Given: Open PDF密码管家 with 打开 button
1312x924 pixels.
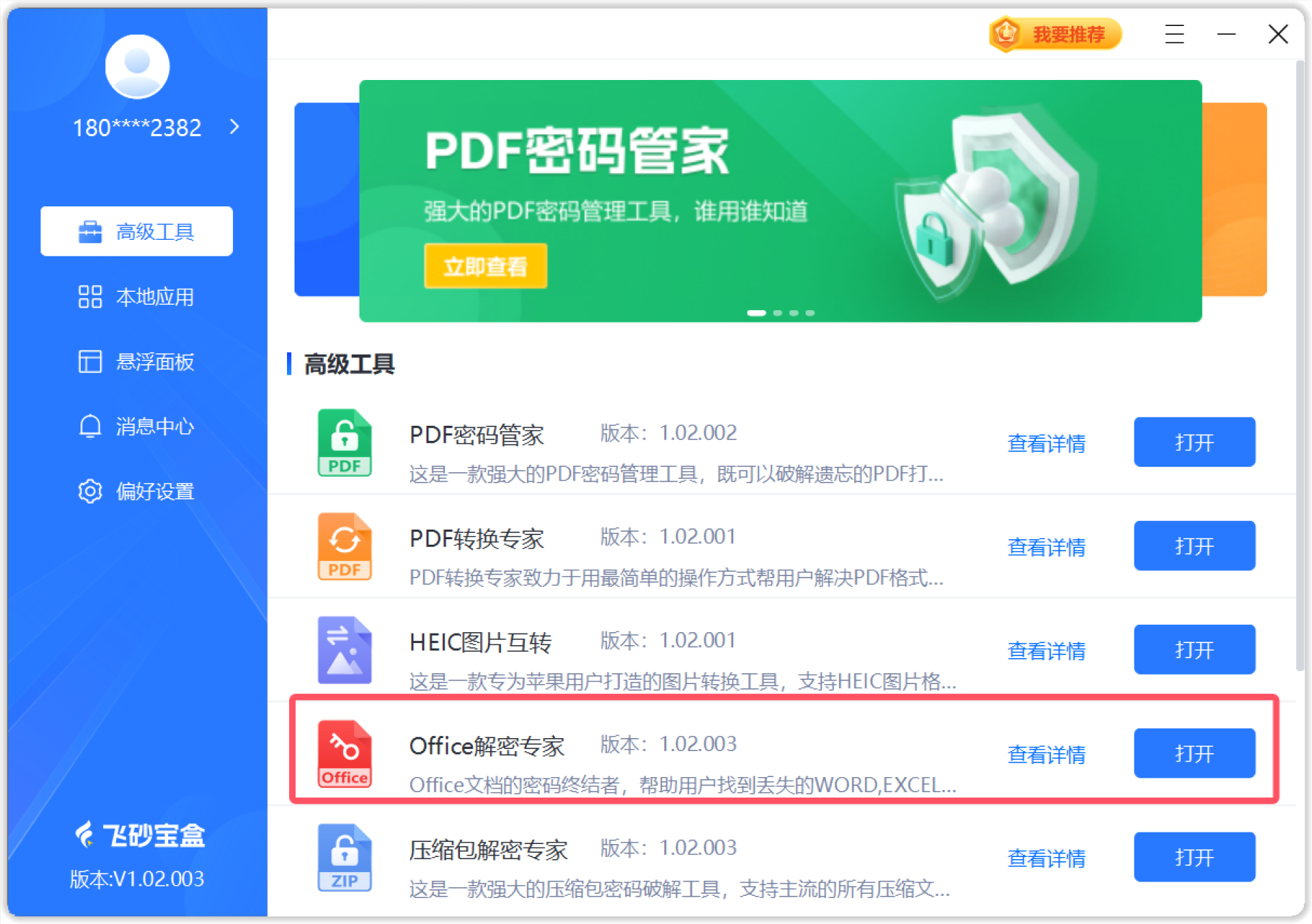Looking at the screenshot, I should click(x=1194, y=441).
